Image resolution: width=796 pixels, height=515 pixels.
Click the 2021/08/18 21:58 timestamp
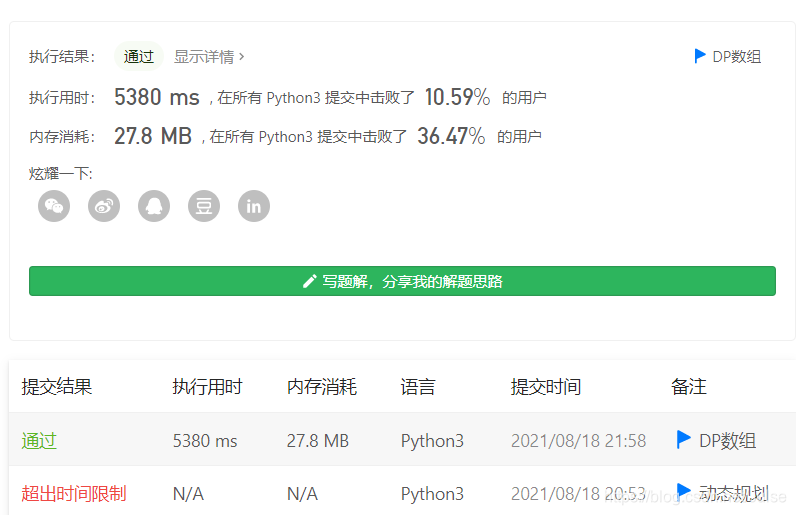click(579, 441)
